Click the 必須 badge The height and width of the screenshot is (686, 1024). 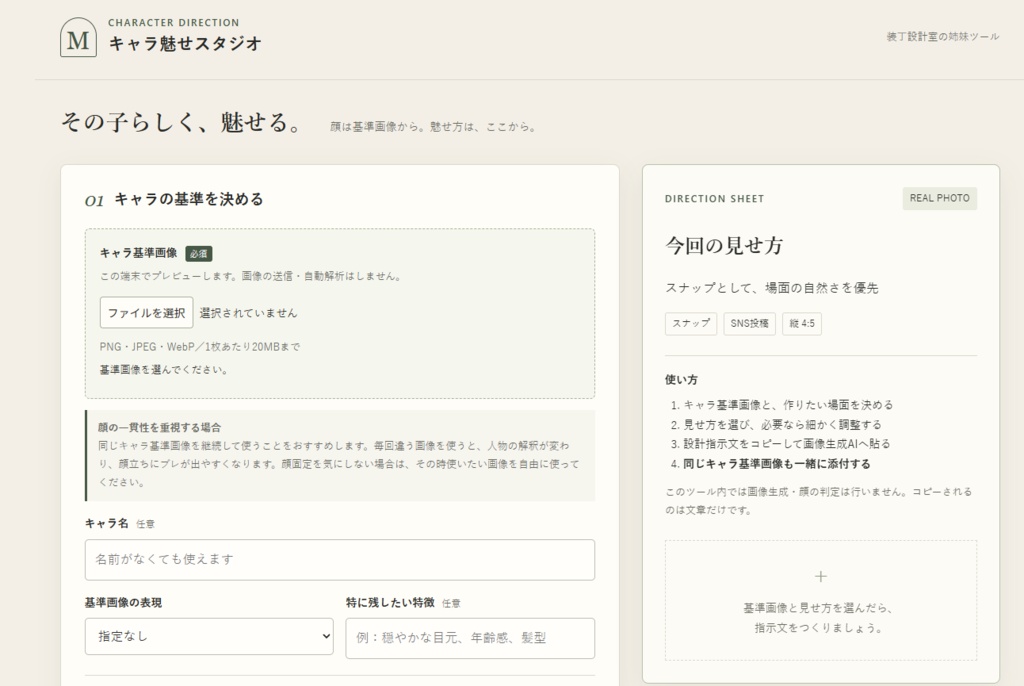coord(199,253)
